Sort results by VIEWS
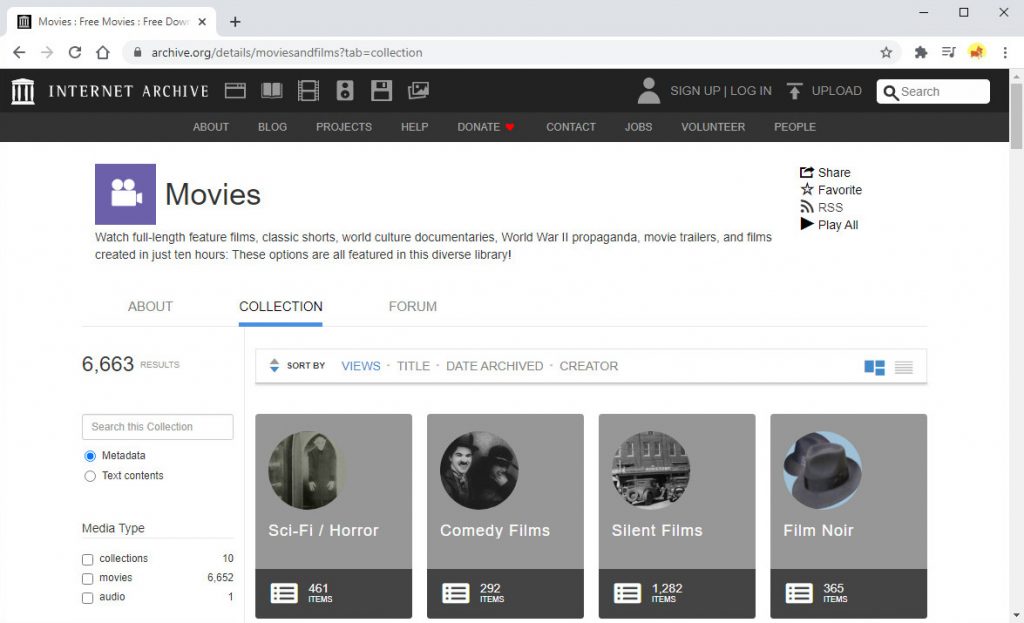1024x623 pixels. pyautogui.click(x=360, y=366)
